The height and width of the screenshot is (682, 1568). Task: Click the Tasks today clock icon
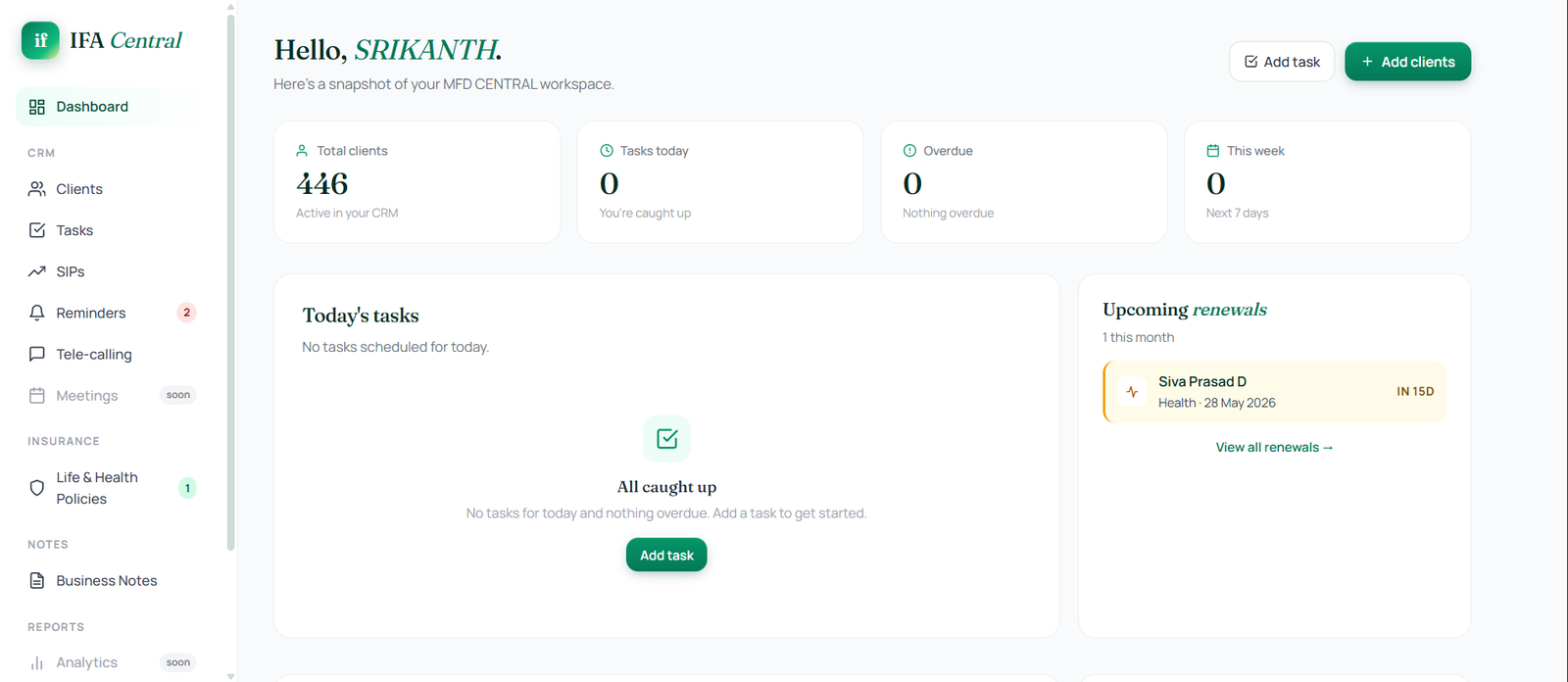(607, 151)
